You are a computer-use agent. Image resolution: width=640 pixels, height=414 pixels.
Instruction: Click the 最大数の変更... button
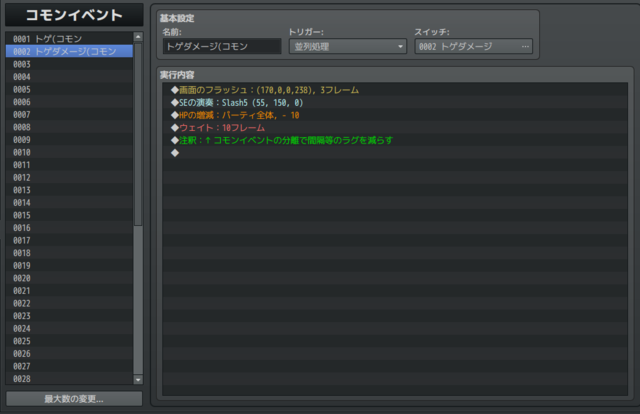74,399
